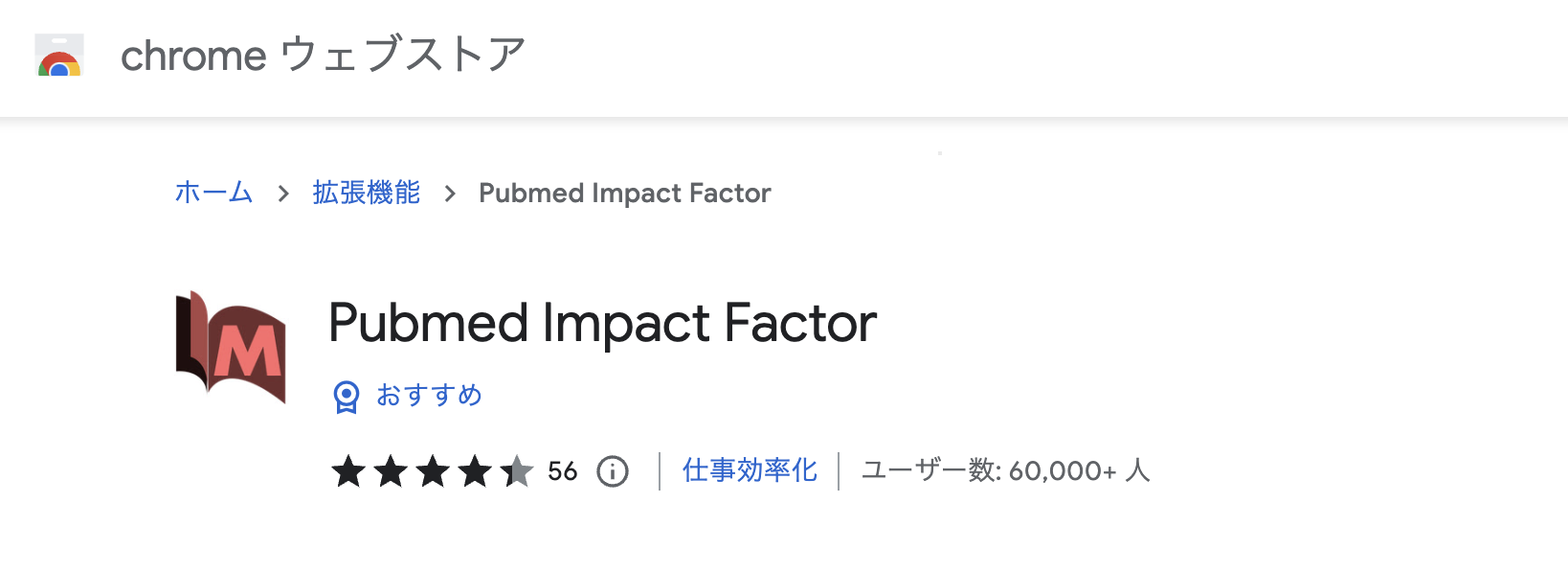Click the third star of the rating
This screenshot has height=571, width=1568.
(x=433, y=470)
